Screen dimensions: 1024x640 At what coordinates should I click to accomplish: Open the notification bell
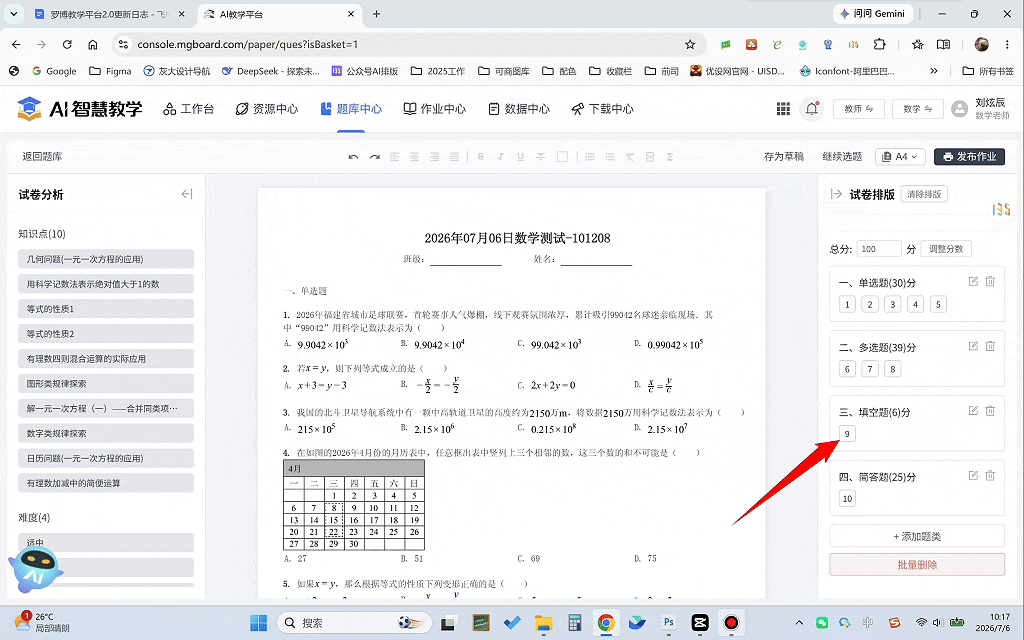[812, 109]
